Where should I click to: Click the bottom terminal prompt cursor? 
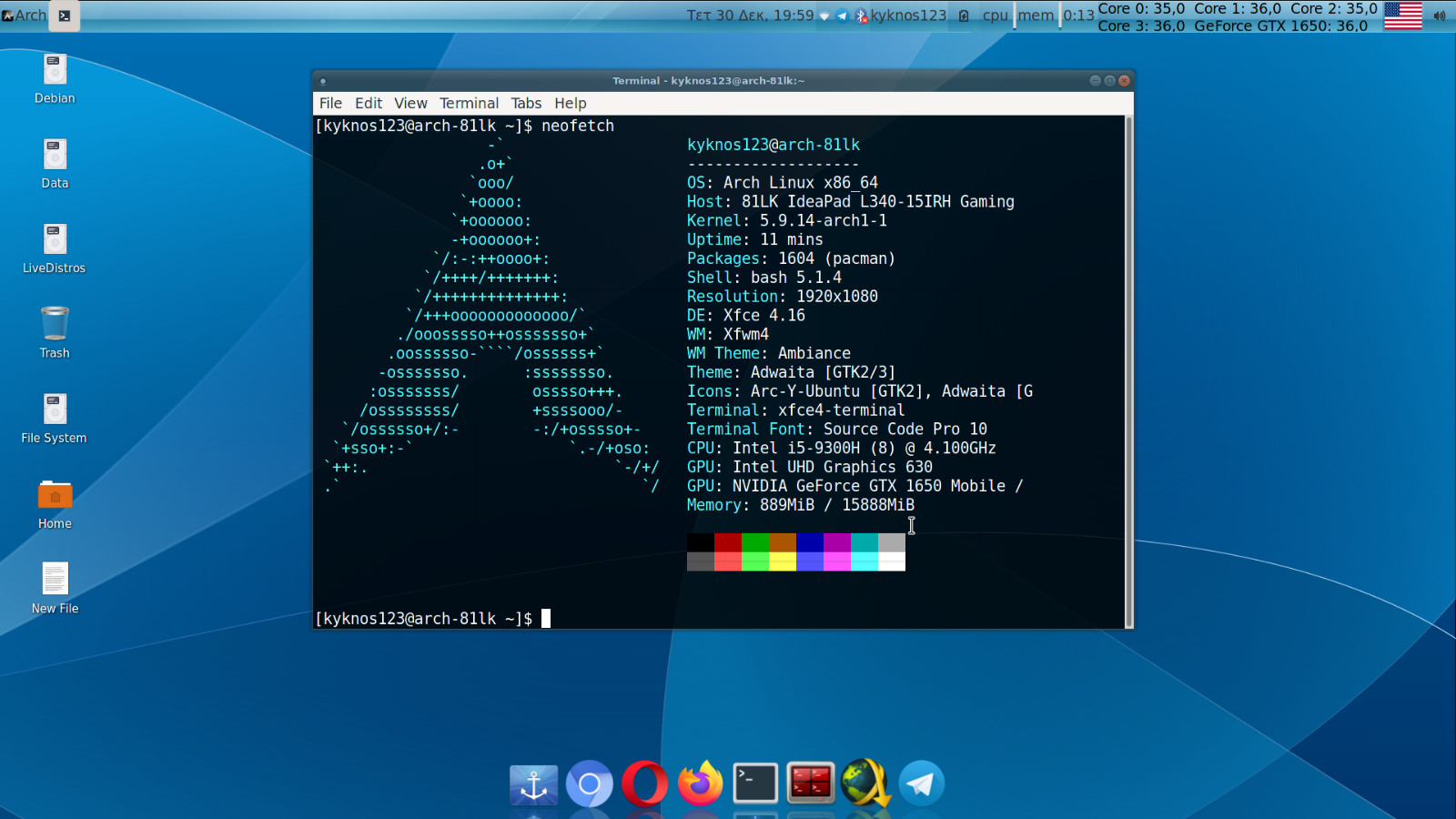click(x=546, y=619)
